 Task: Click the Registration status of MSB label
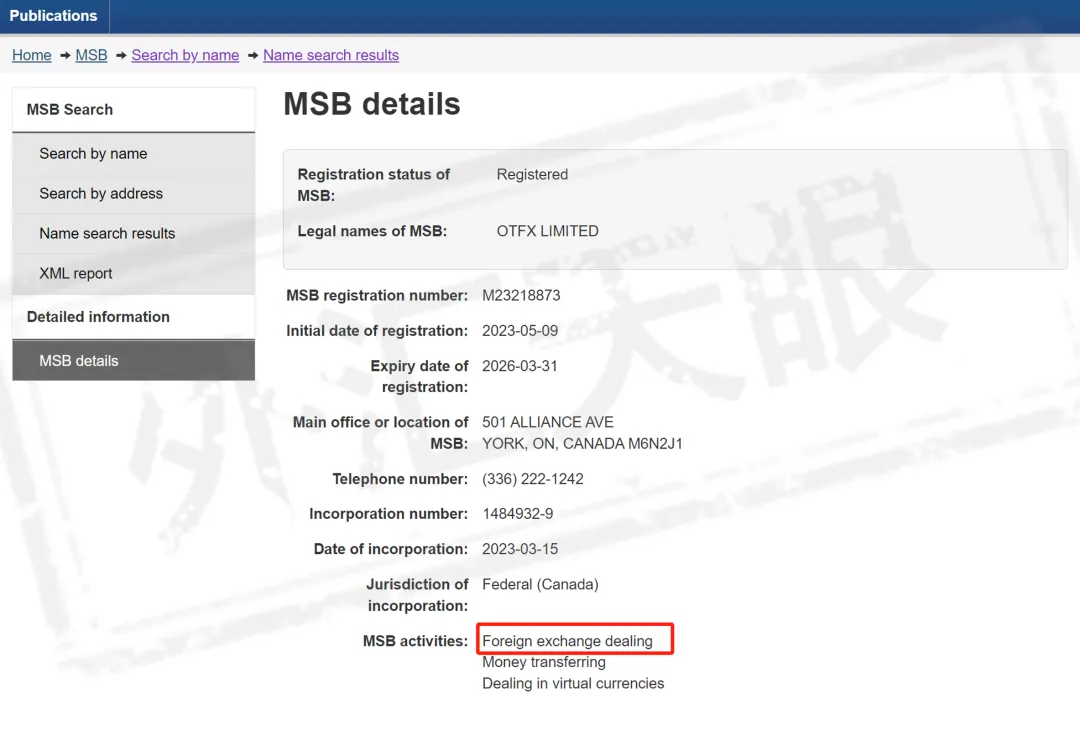[x=373, y=185]
